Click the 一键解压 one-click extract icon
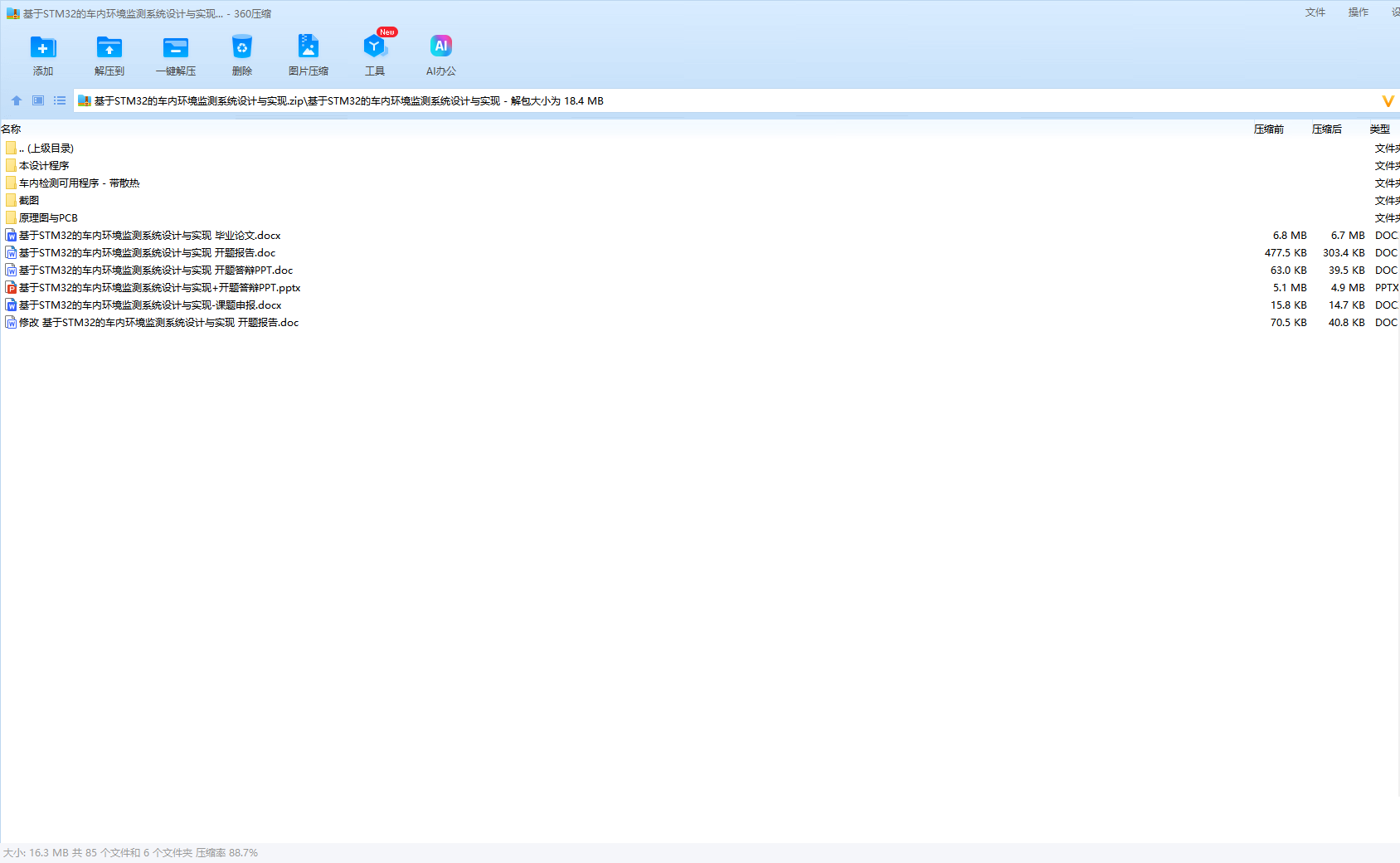The image size is (1400, 863). [x=176, y=55]
